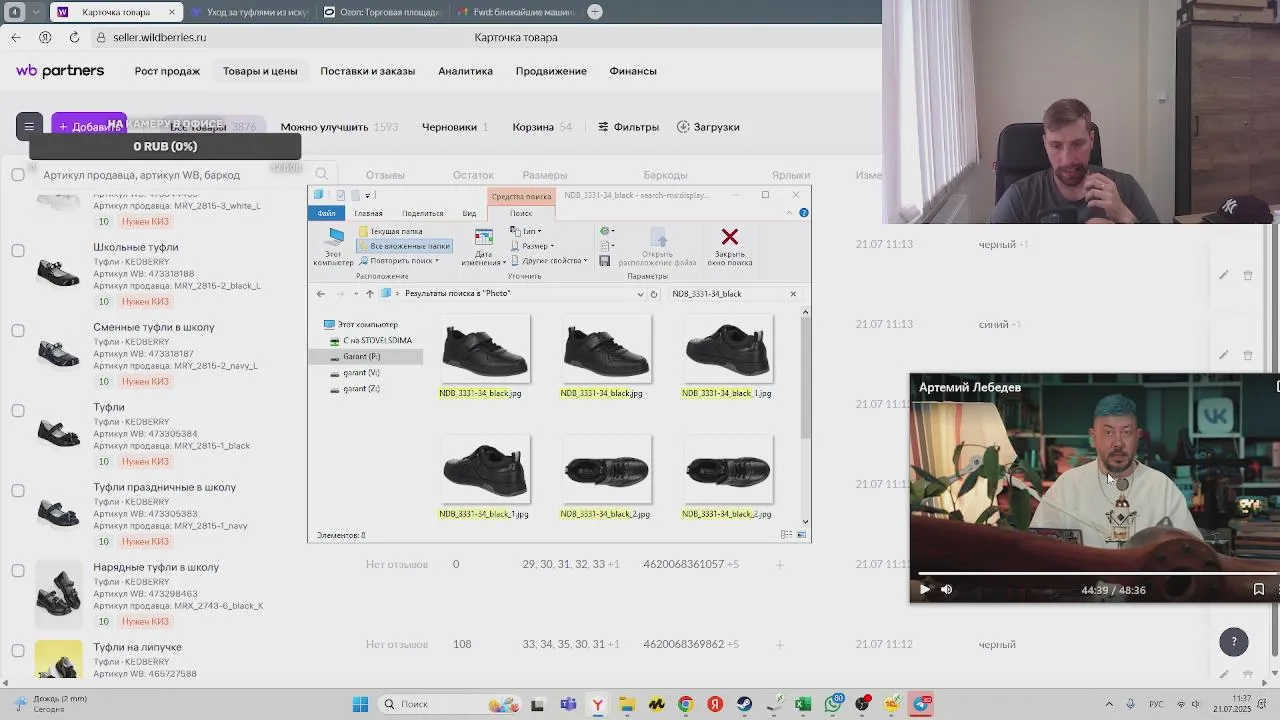Open WhatsApp from the taskbar
The width and height of the screenshot is (1280, 720).
coord(833,704)
